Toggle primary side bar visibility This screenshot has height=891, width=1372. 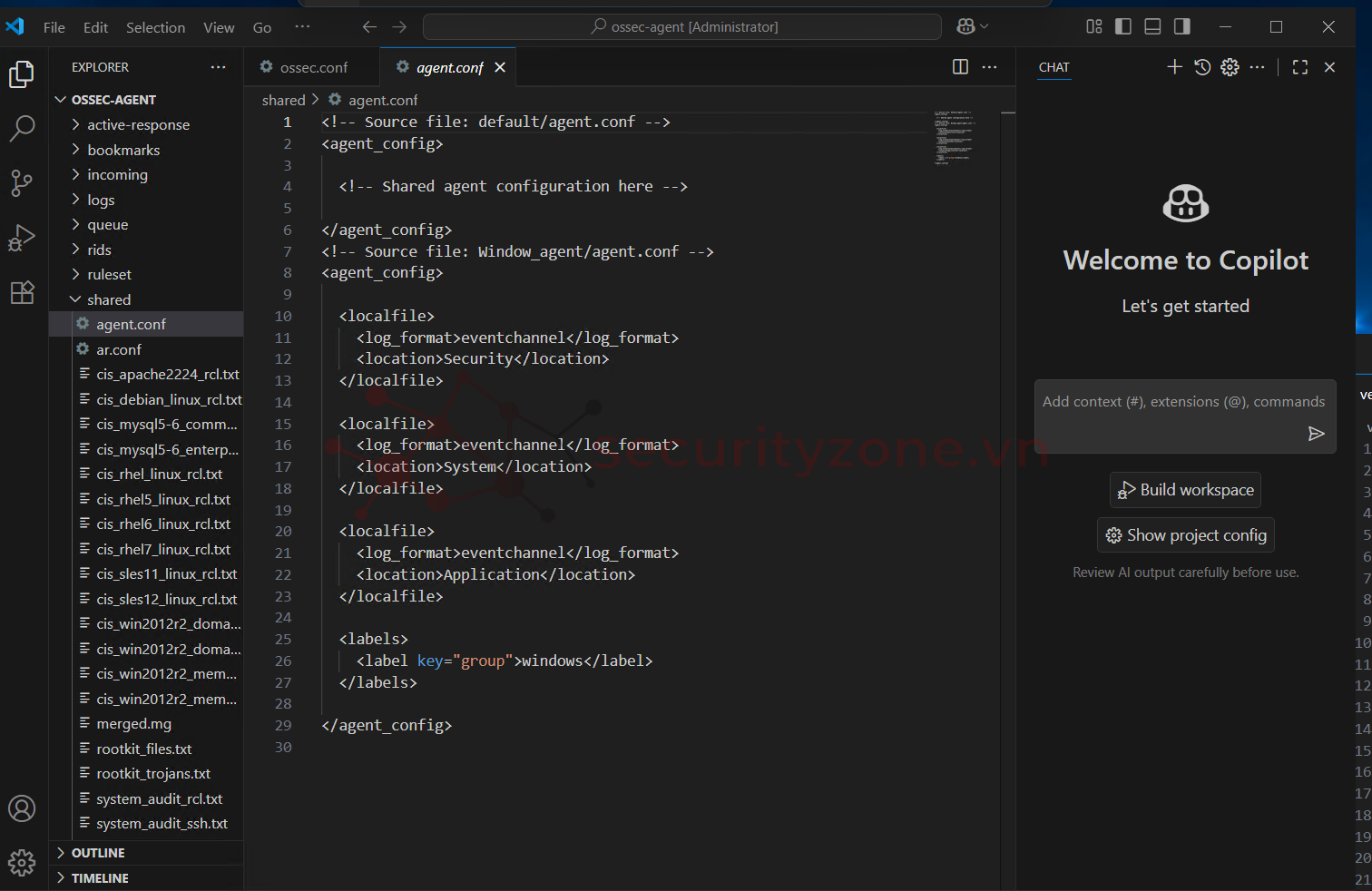click(1123, 27)
